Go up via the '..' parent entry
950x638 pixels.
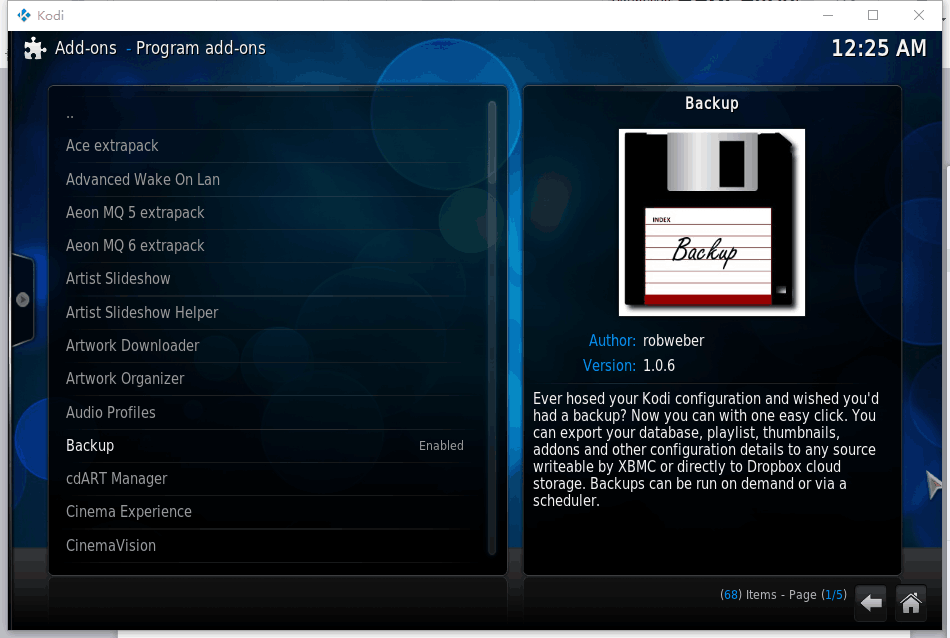[x=70, y=113]
